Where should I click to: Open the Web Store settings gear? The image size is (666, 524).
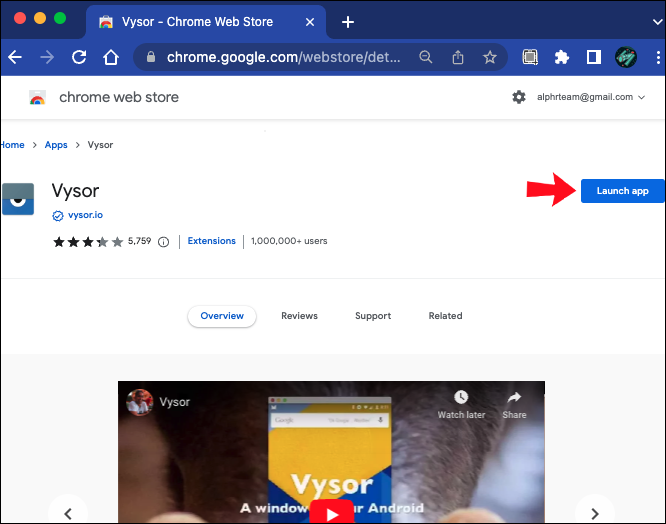519,97
